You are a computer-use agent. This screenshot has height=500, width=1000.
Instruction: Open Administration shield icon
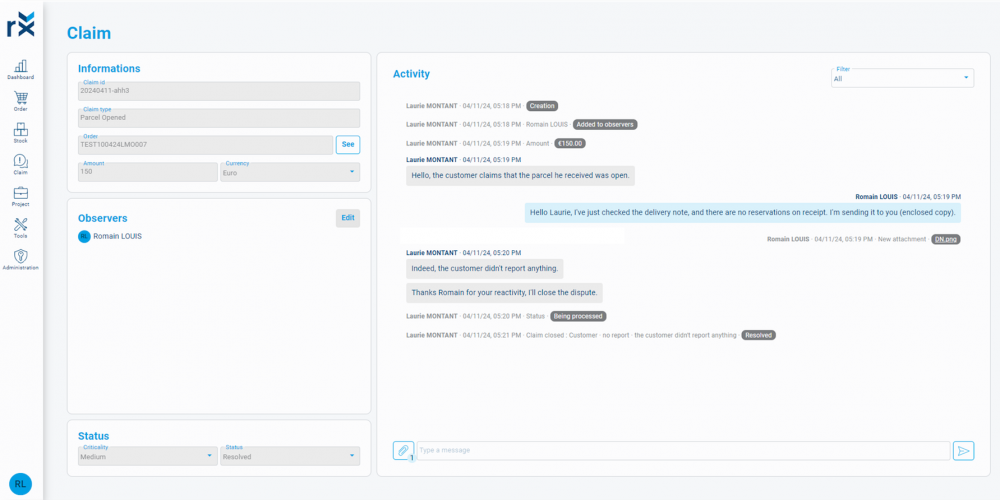coord(20,259)
